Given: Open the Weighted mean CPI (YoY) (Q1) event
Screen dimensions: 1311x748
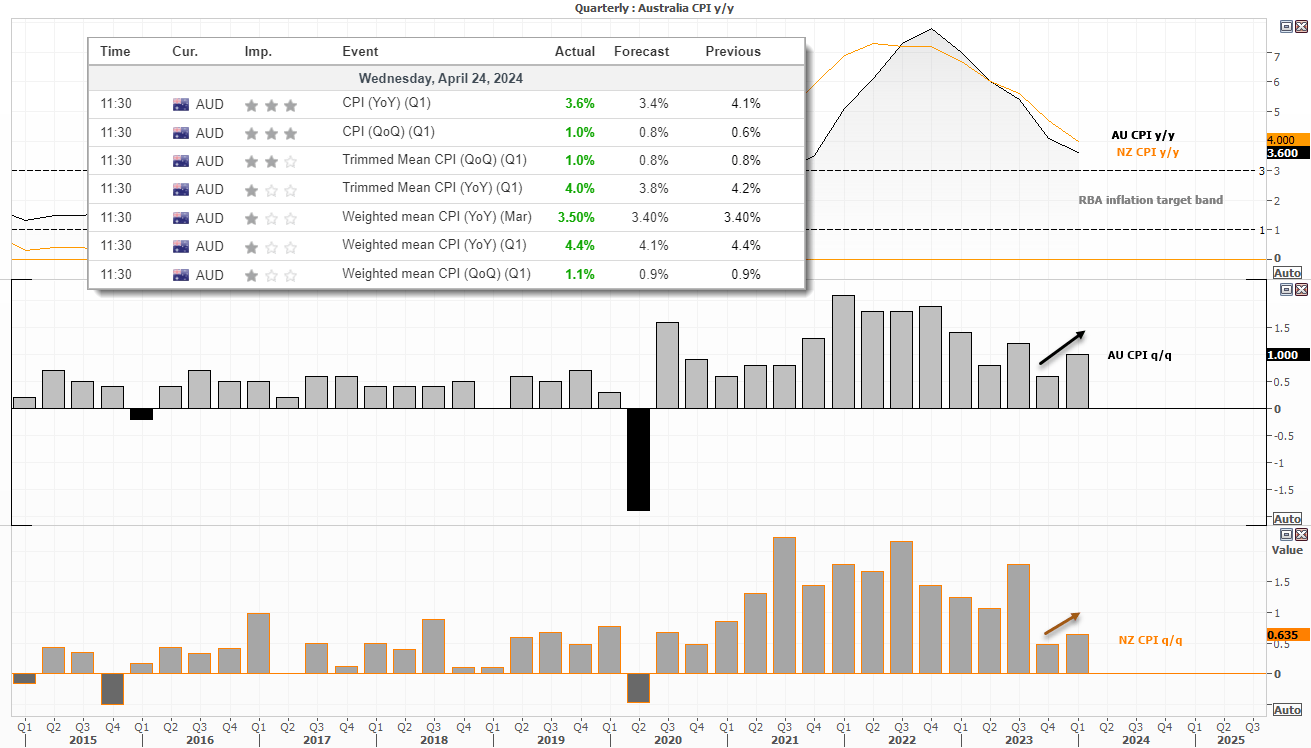Looking at the screenshot, I should click(435, 245).
